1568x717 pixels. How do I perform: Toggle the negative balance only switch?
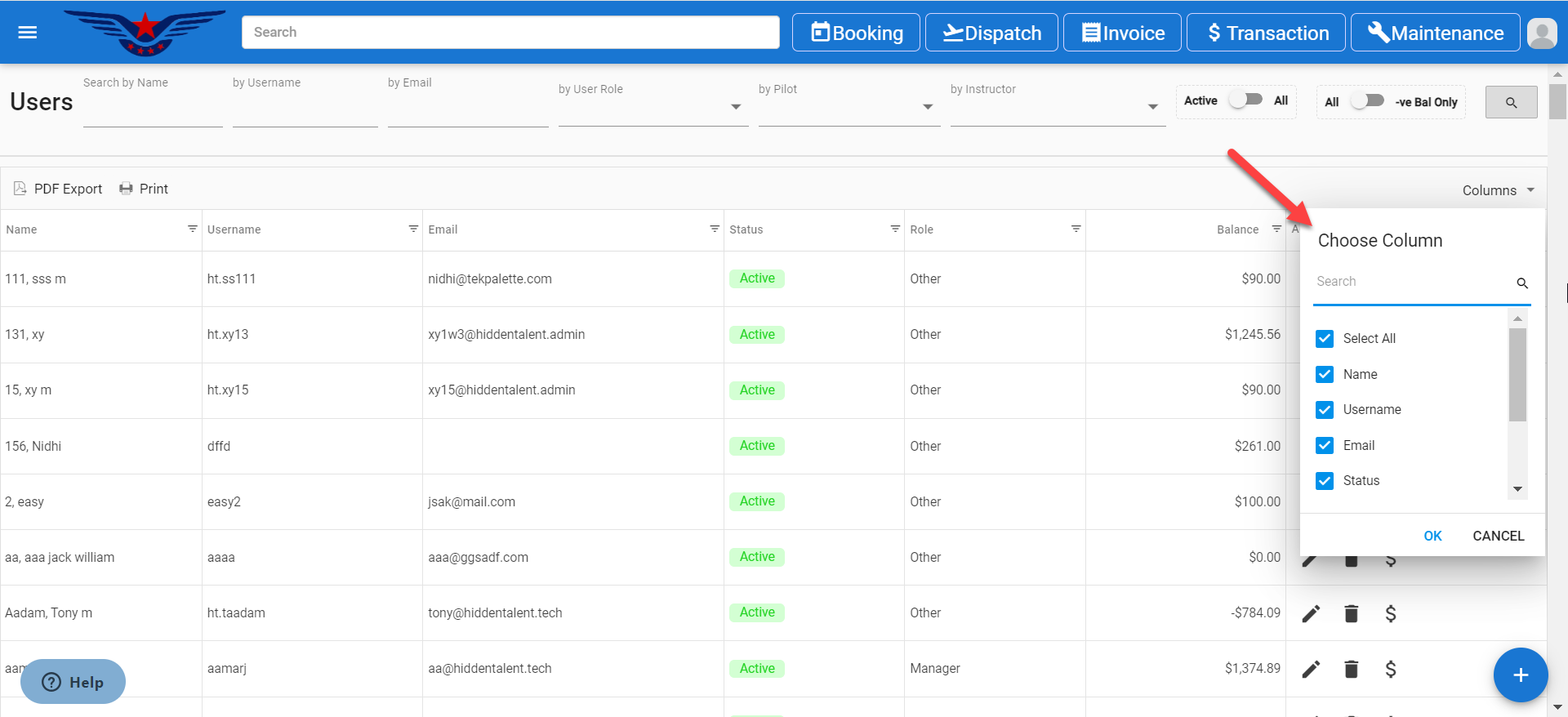click(x=1367, y=100)
